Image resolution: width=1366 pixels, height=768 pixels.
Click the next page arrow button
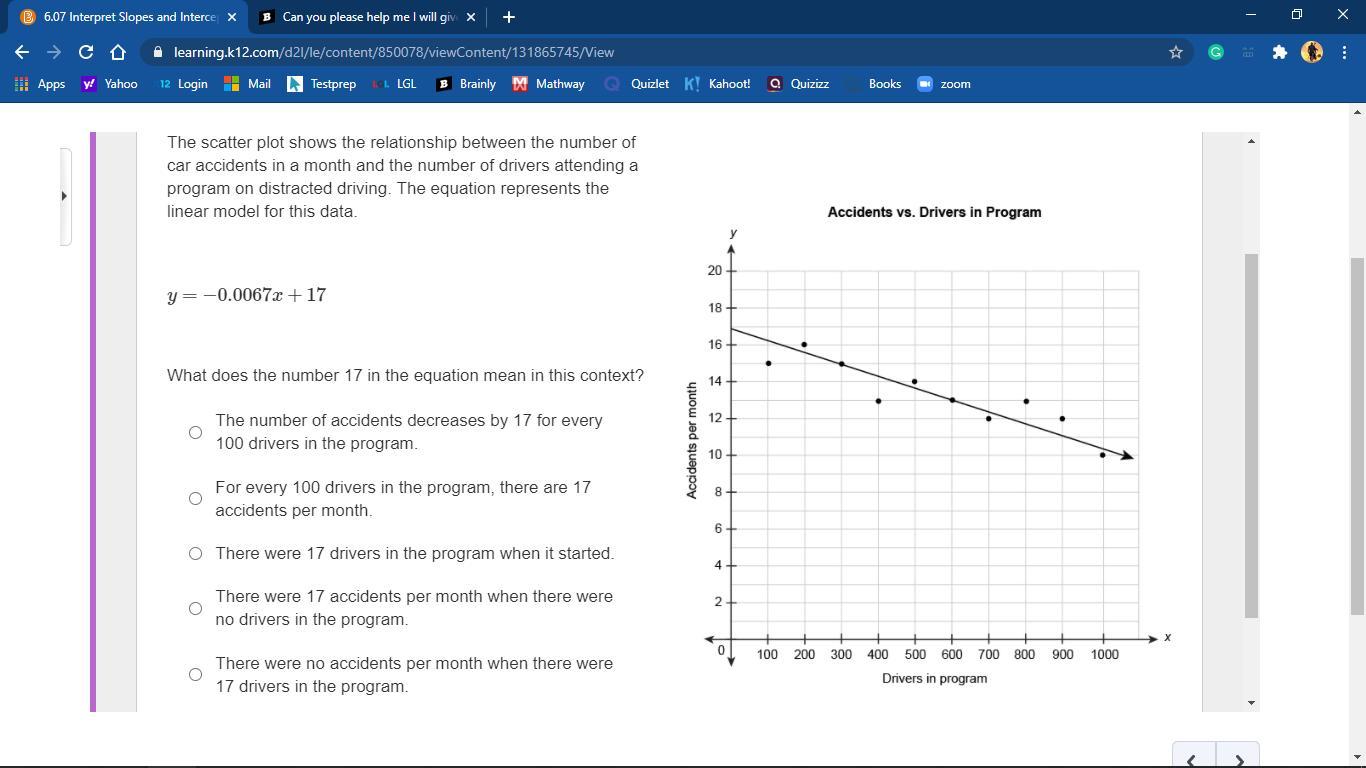click(x=1240, y=760)
